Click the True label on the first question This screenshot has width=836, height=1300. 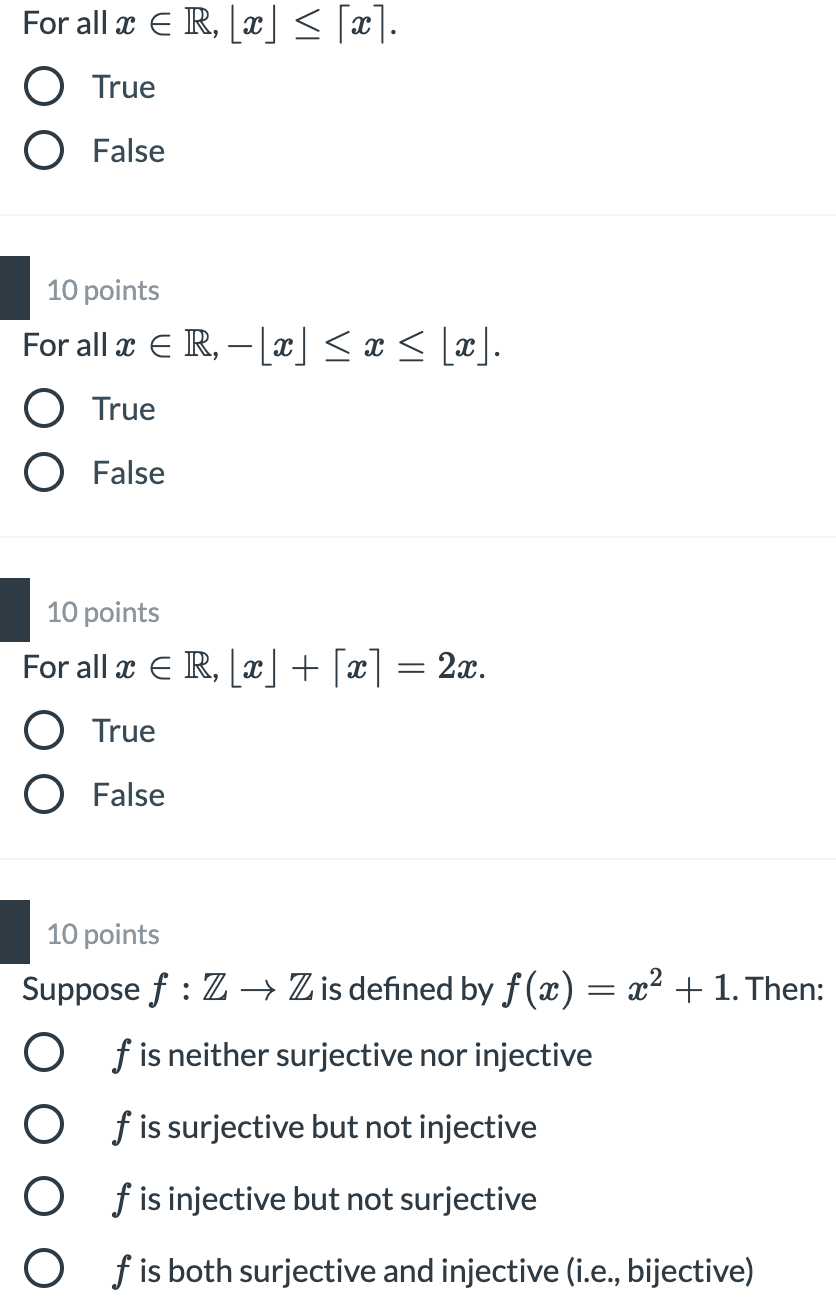(122, 86)
